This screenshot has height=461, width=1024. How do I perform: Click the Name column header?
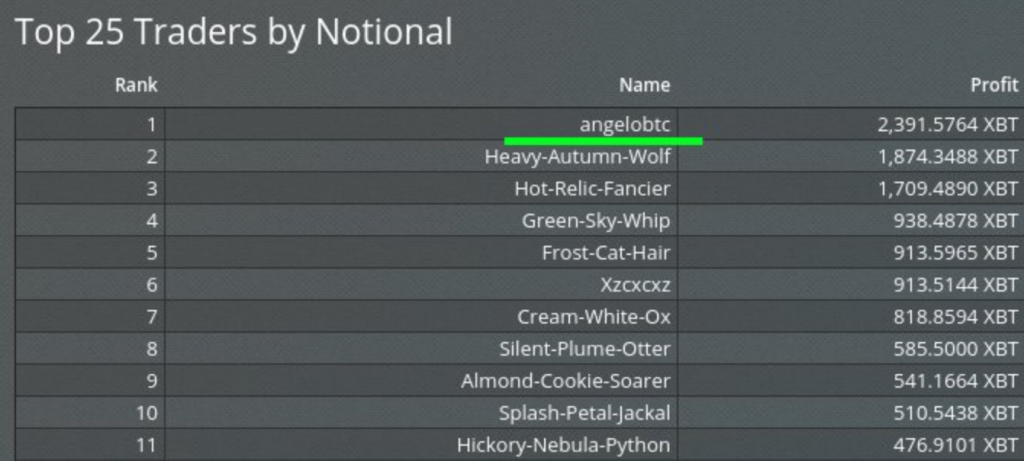tap(645, 86)
